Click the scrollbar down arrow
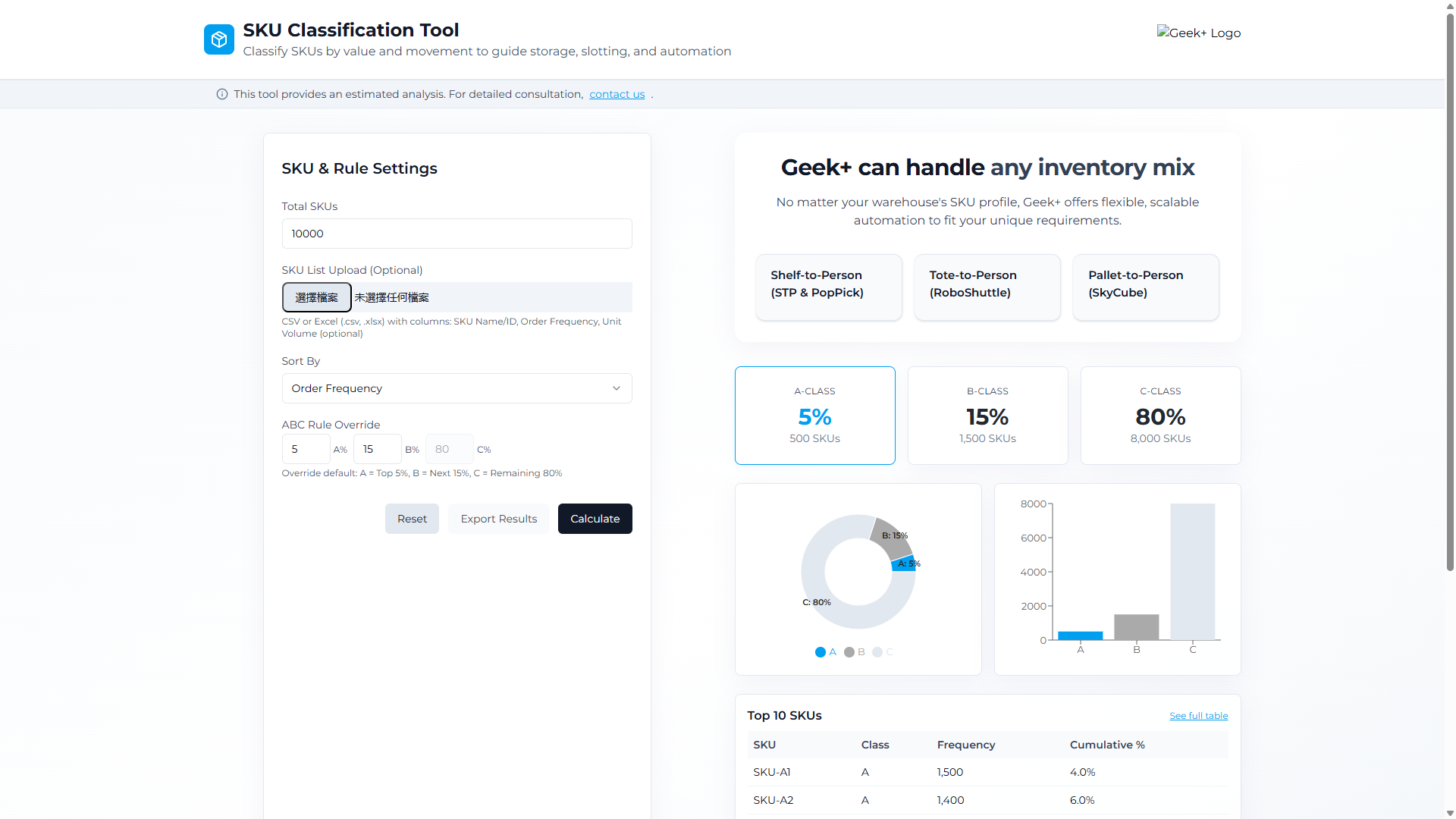The image size is (1456, 819). coord(1449,813)
